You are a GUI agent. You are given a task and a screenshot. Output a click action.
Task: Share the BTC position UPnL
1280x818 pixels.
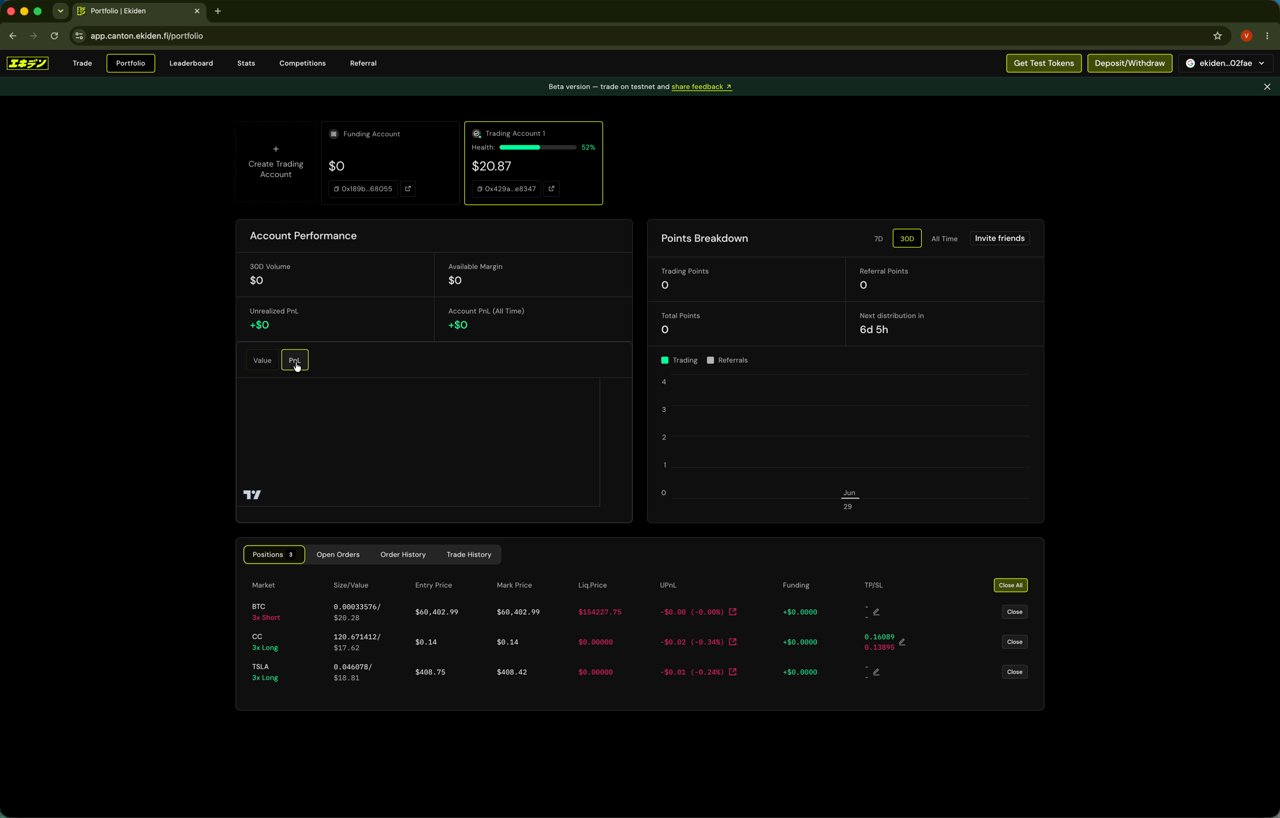[x=733, y=612]
